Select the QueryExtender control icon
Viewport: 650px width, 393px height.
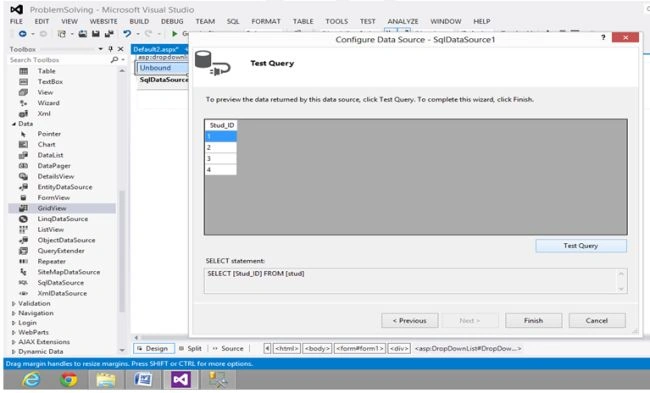(24, 251)
